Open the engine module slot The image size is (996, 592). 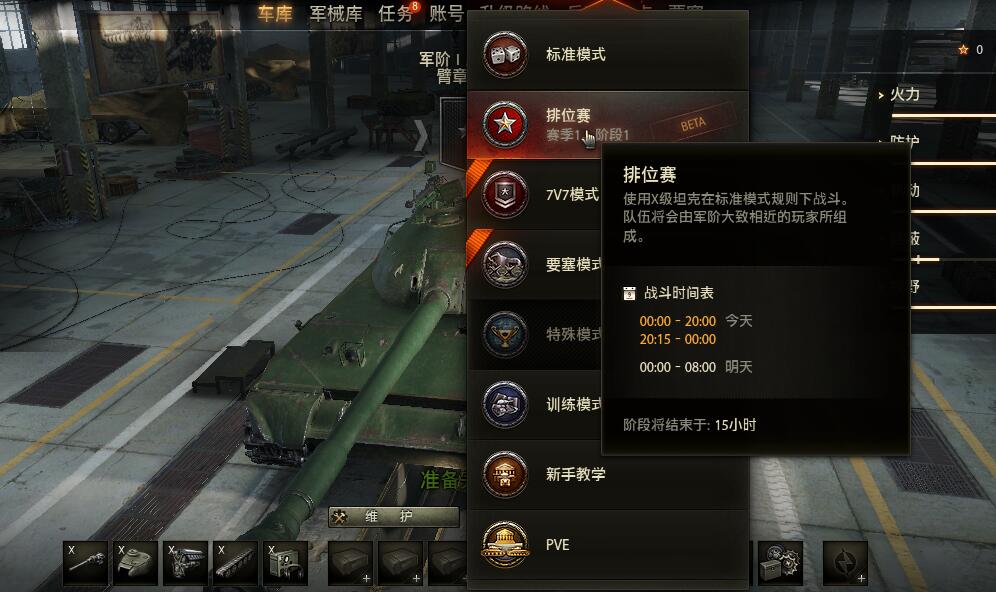click(x=185, y=563)
